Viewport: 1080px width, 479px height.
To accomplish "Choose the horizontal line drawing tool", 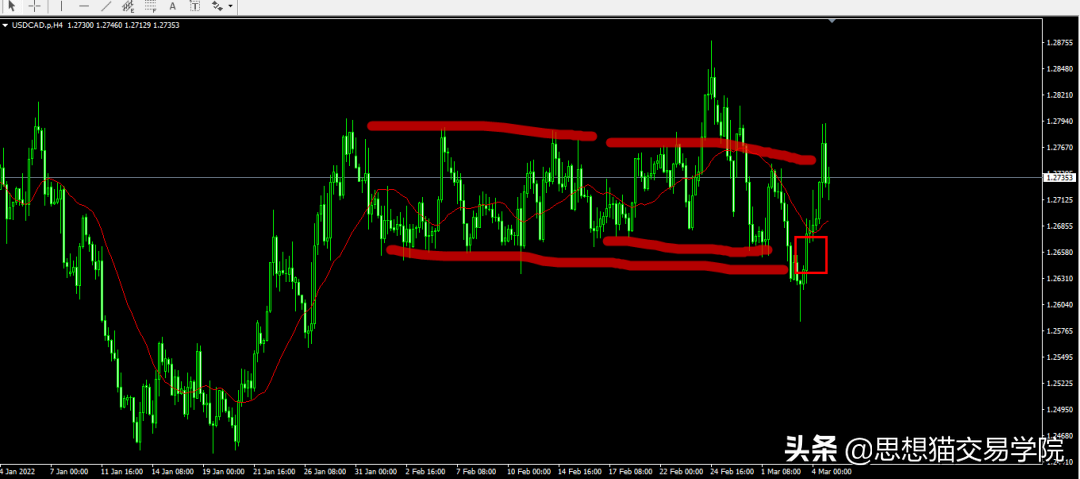I will 83,6.
